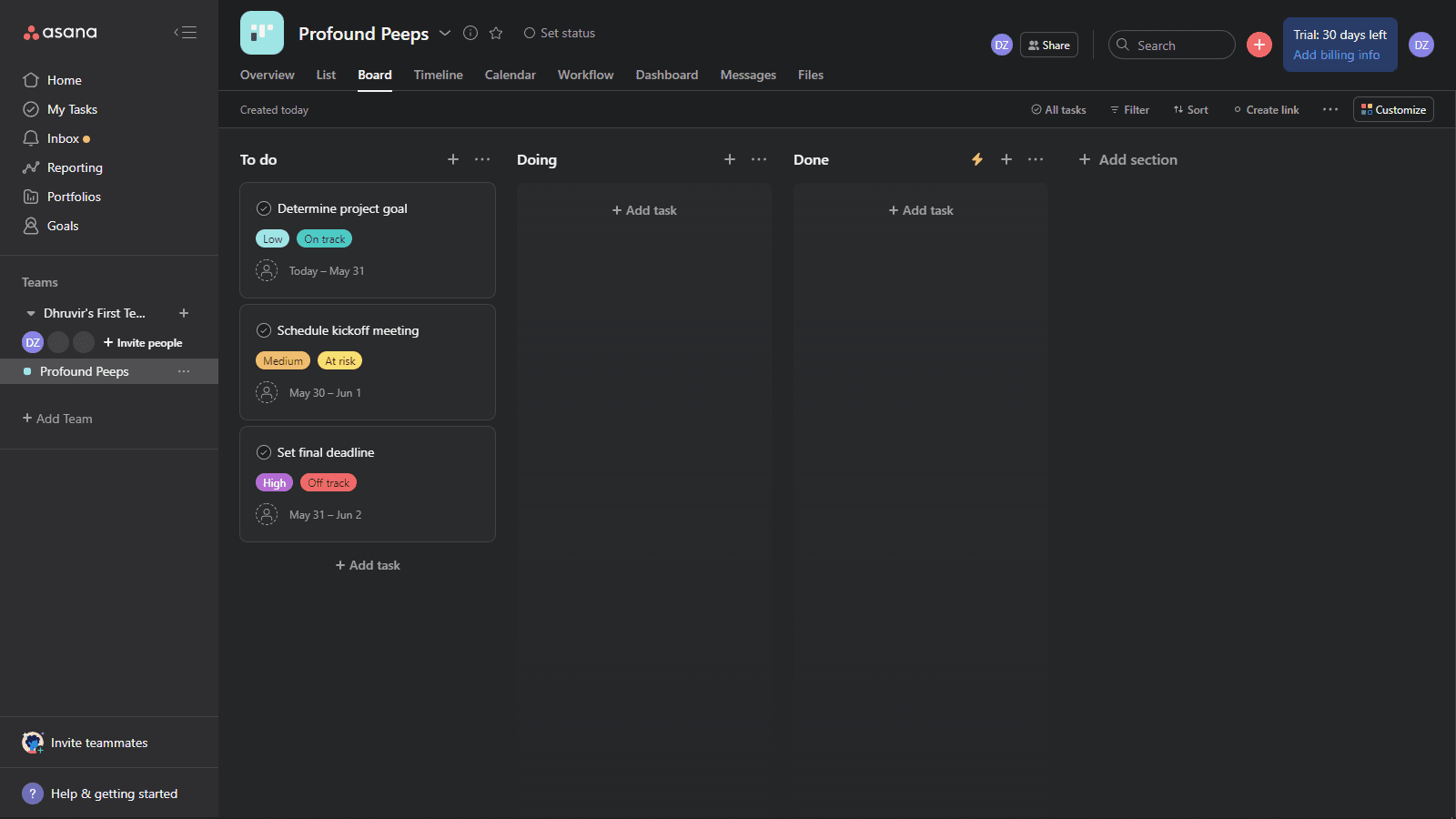Set the project status
Image resolution: width=1456 pixels, height=819 pixels.
[559, 33]
